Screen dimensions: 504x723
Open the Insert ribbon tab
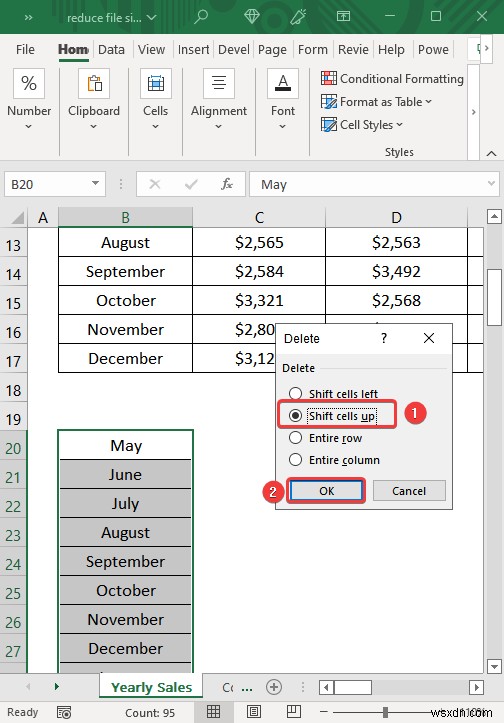click(x=193, y=49)
